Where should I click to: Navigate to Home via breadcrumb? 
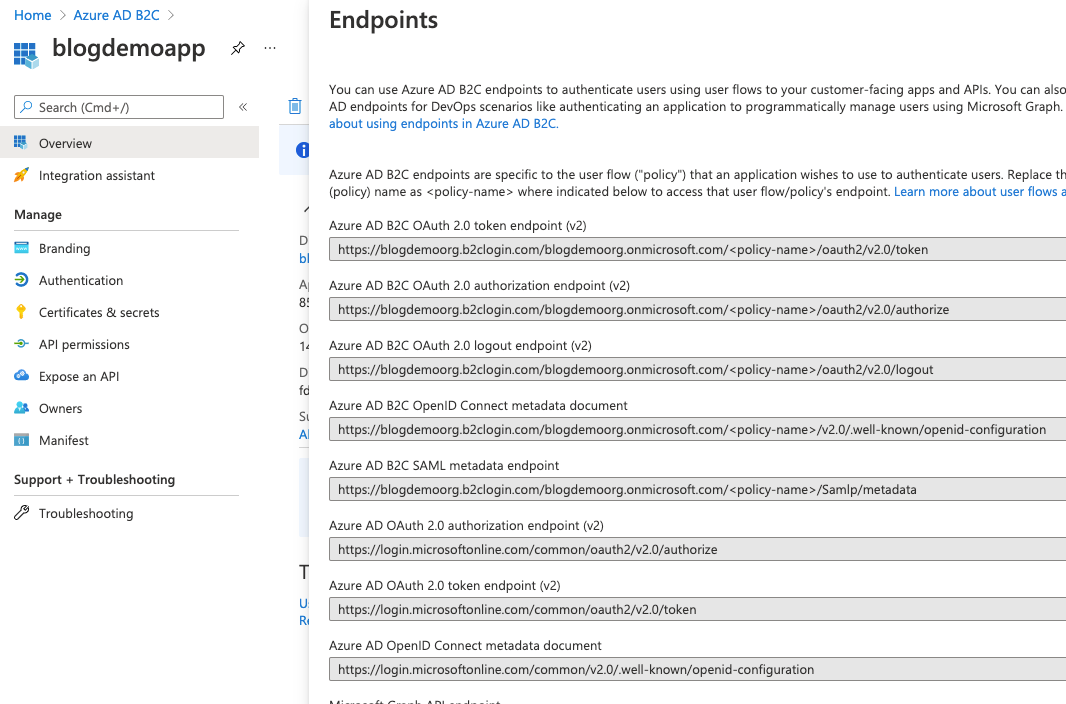tap(33, 15)
